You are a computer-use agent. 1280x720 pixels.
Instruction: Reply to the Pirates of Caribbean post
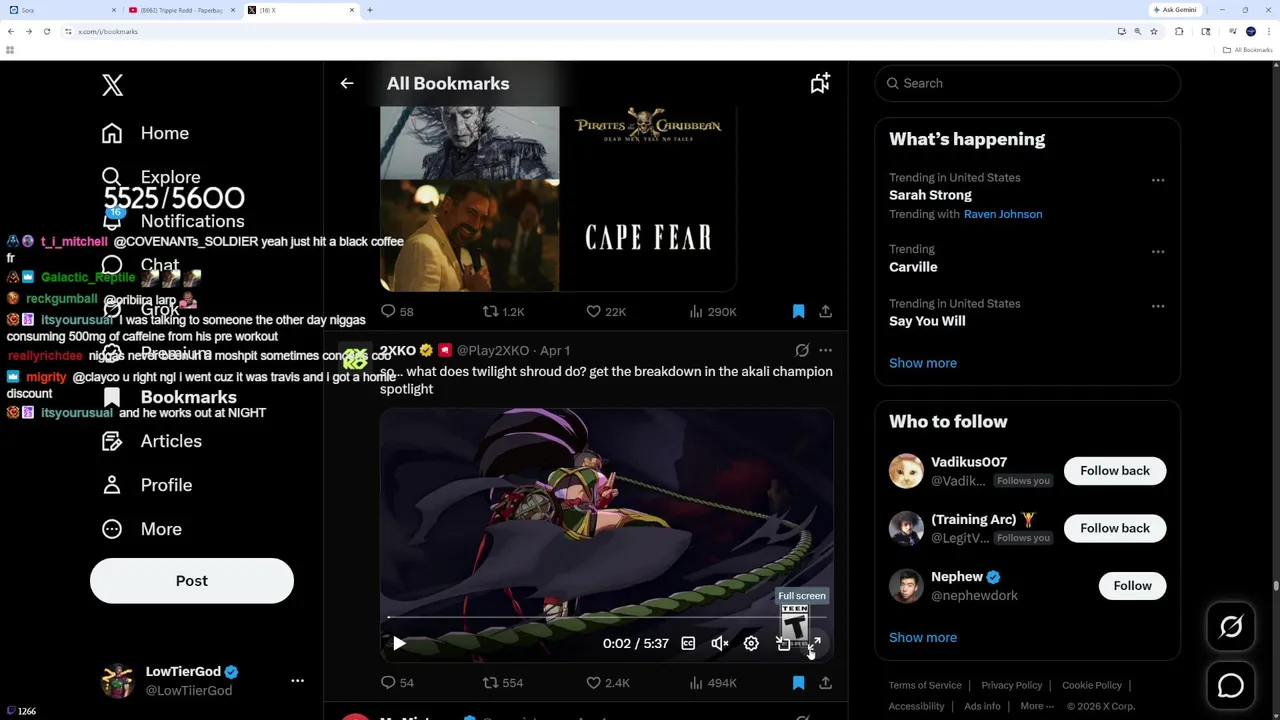pos(397,312)
